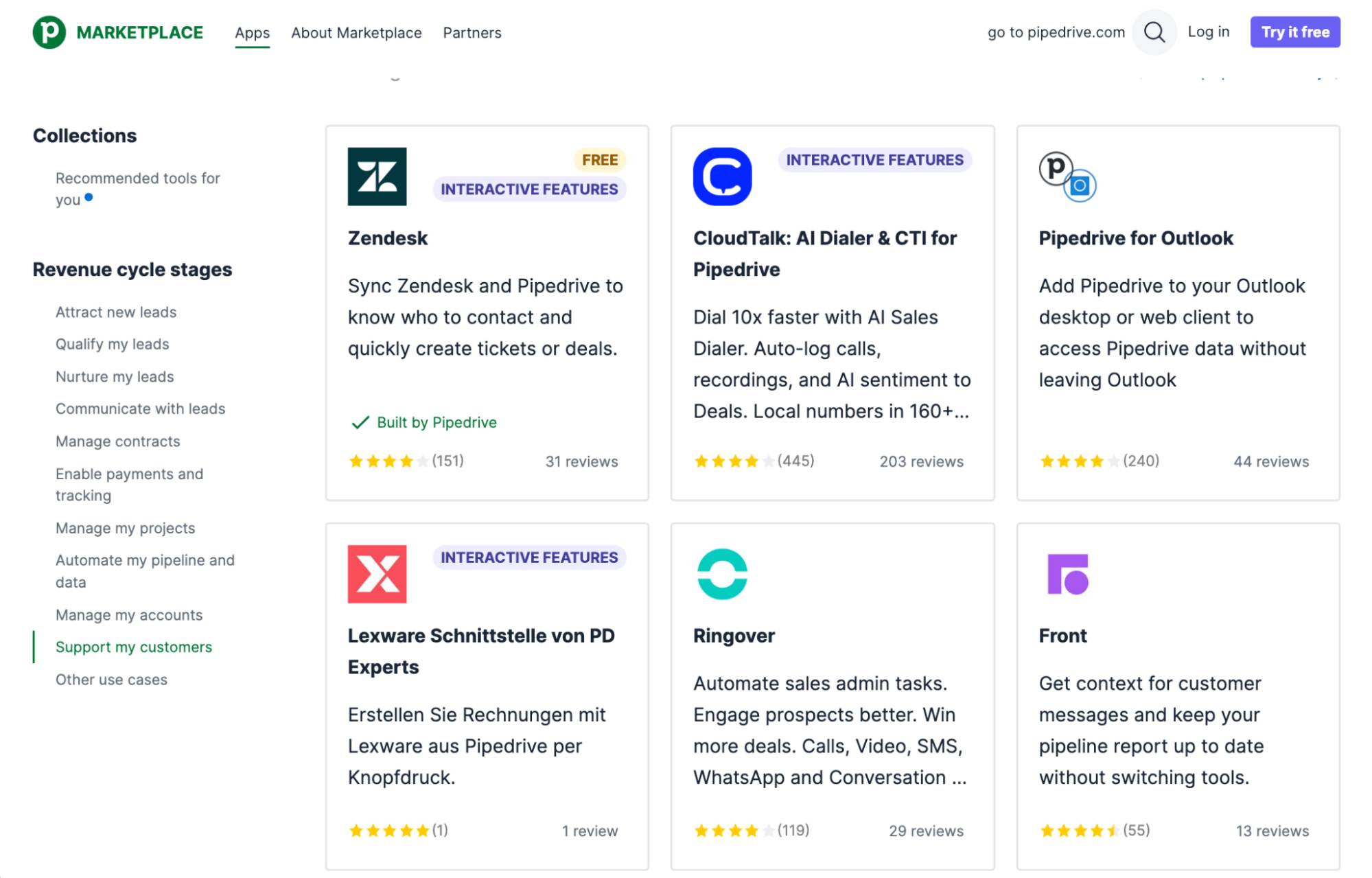Click the Front purple logo
This screenshot has width=1372, height=878.
click(x=1068, y=574)
